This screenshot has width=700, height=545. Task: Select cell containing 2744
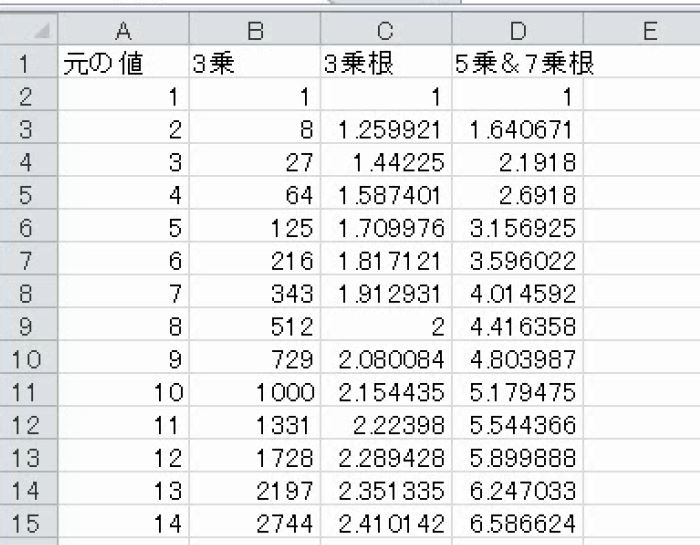point(254,521)
